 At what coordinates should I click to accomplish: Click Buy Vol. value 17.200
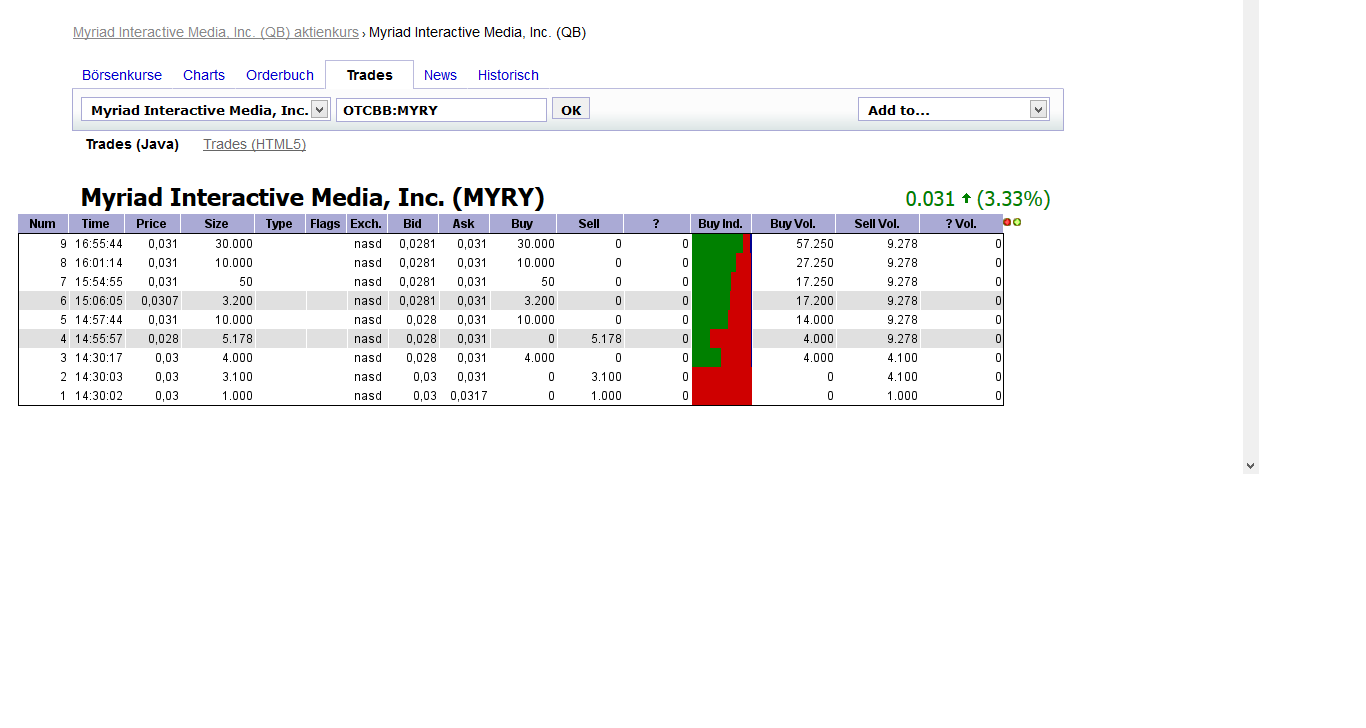click(815, 301)
